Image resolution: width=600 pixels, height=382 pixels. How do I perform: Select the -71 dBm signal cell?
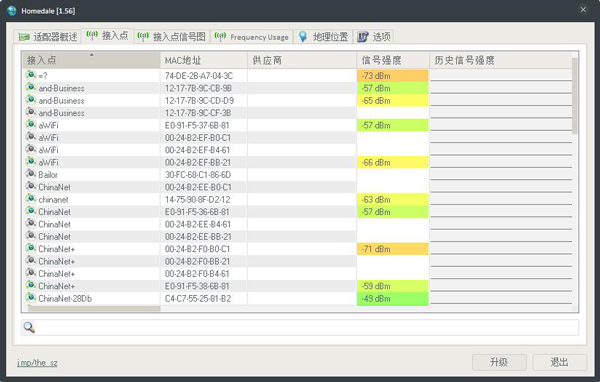393,249
